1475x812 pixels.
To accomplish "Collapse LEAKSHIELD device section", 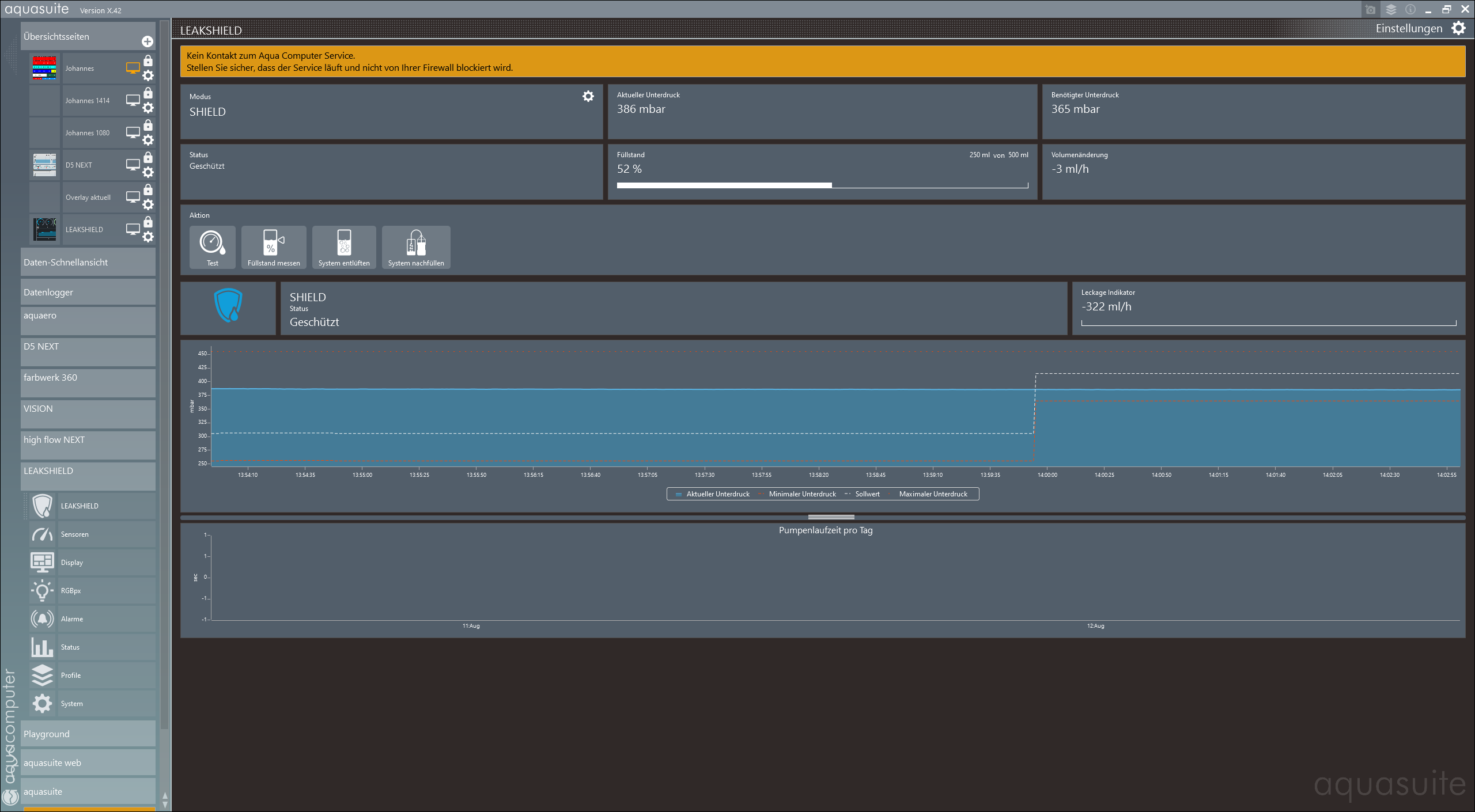I will click(88, 476).
